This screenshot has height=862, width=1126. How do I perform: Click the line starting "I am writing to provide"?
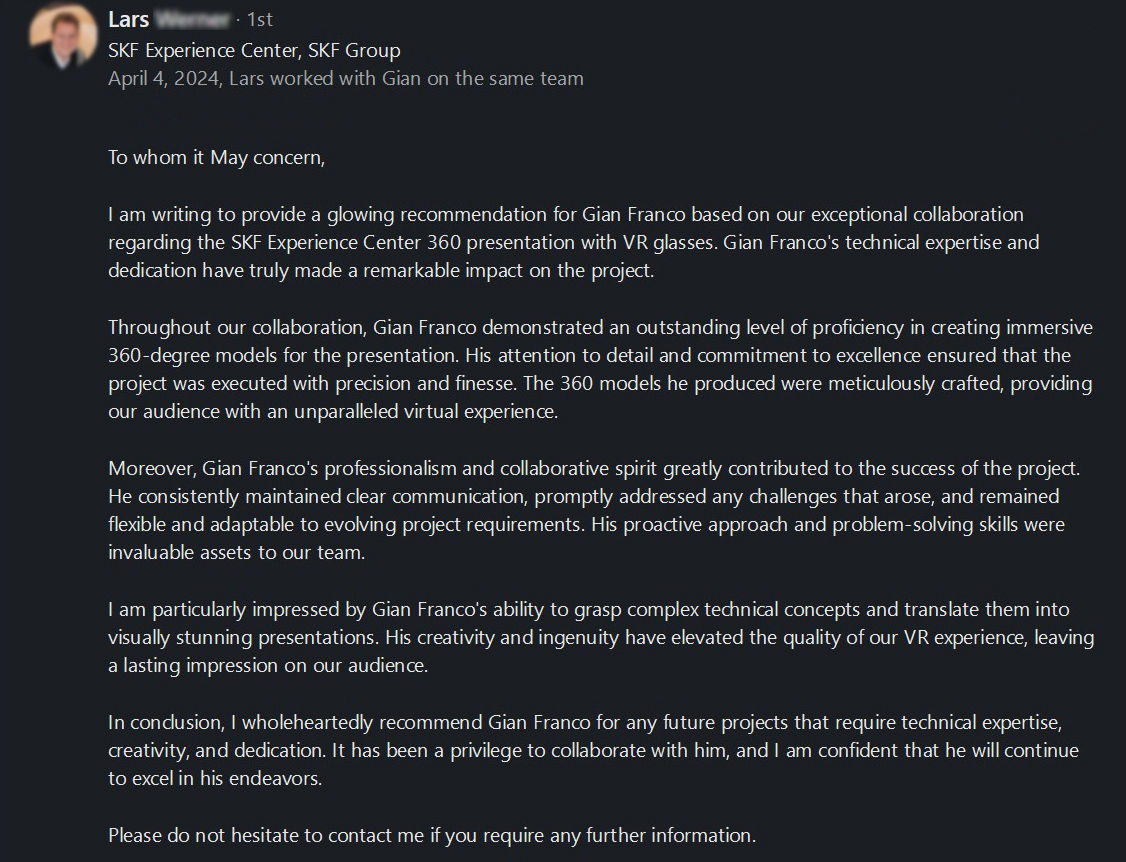[566, 214]
